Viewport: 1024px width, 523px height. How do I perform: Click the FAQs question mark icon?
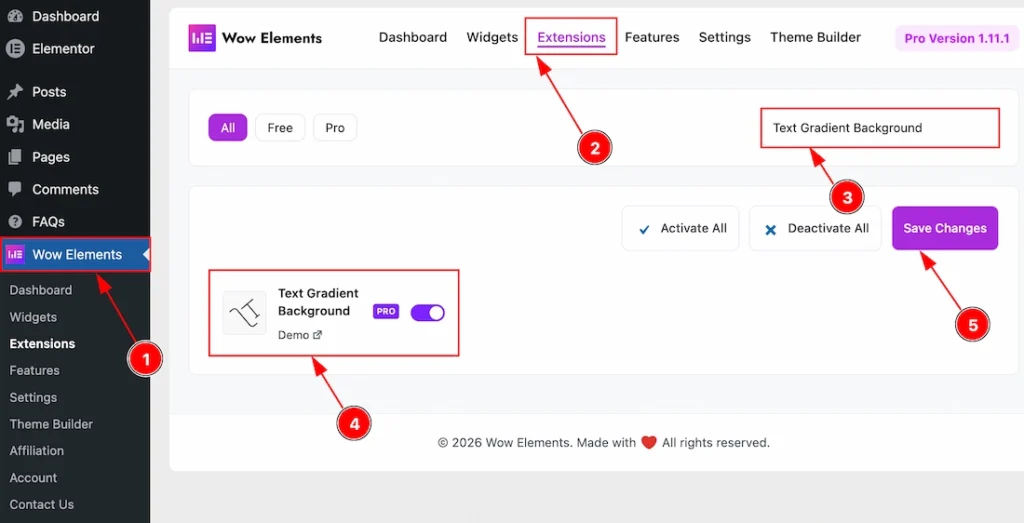coord(15,222)
